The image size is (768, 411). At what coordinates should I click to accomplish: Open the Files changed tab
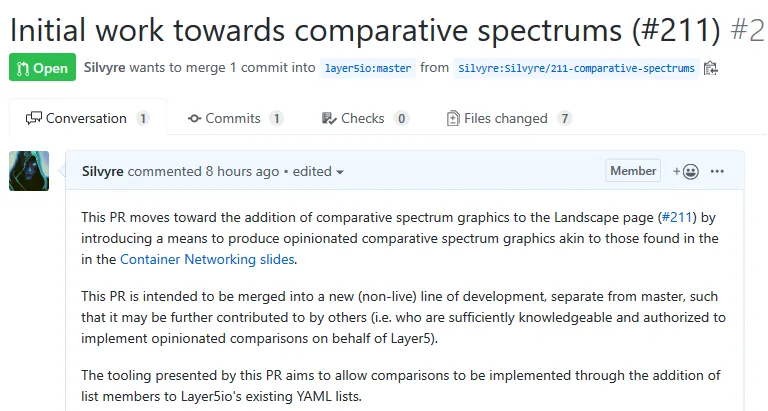[x=505, y=118]
